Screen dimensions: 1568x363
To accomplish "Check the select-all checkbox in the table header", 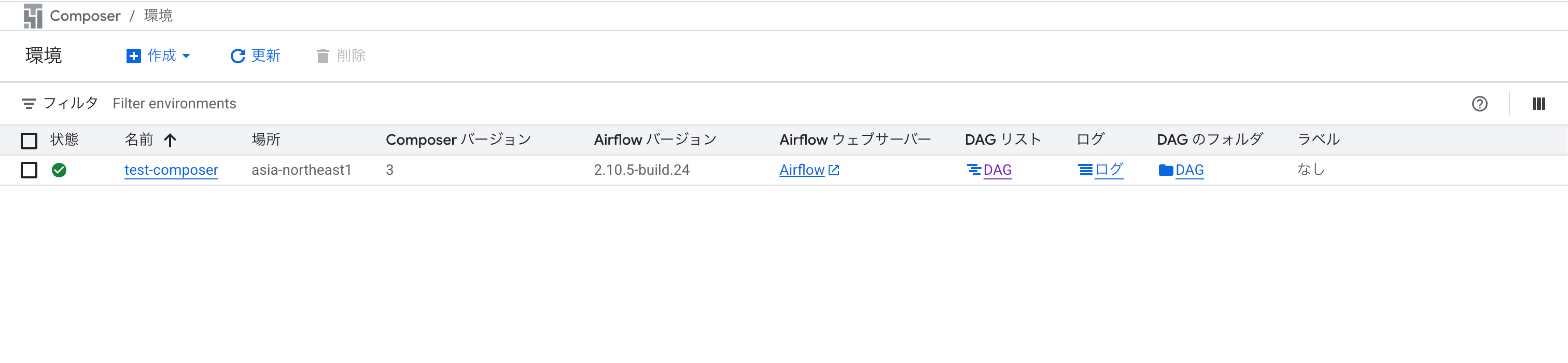I will 29,140.
